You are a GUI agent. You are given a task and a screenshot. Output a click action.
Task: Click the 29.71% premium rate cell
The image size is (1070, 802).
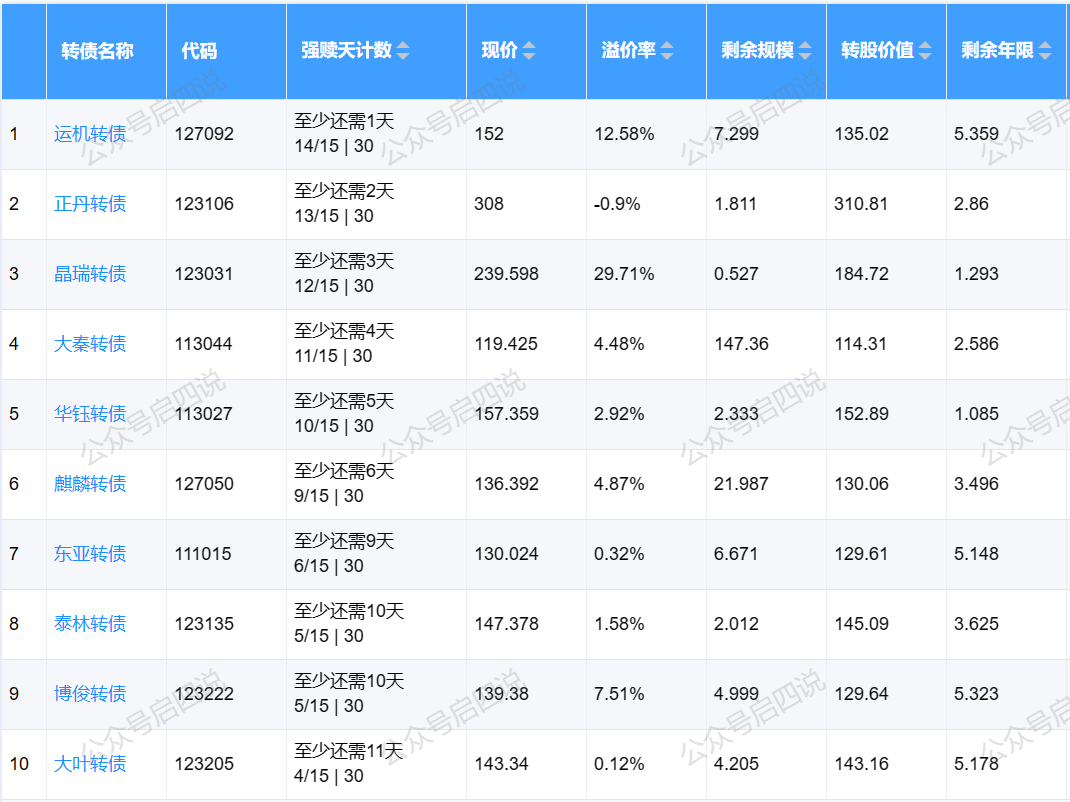(624, 274)
